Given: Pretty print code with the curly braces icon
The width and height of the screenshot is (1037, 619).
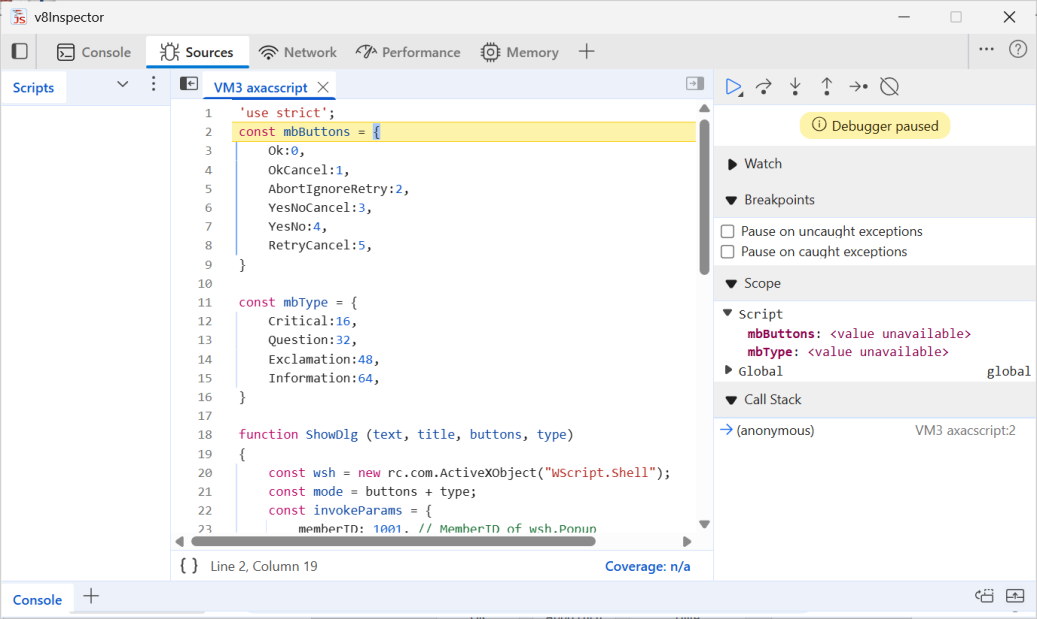Looking at the screenshot, I should pyautogui.click(x=189, y=566).
